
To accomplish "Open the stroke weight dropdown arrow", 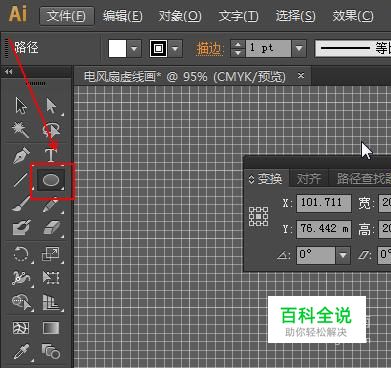I will coord(299,49).
